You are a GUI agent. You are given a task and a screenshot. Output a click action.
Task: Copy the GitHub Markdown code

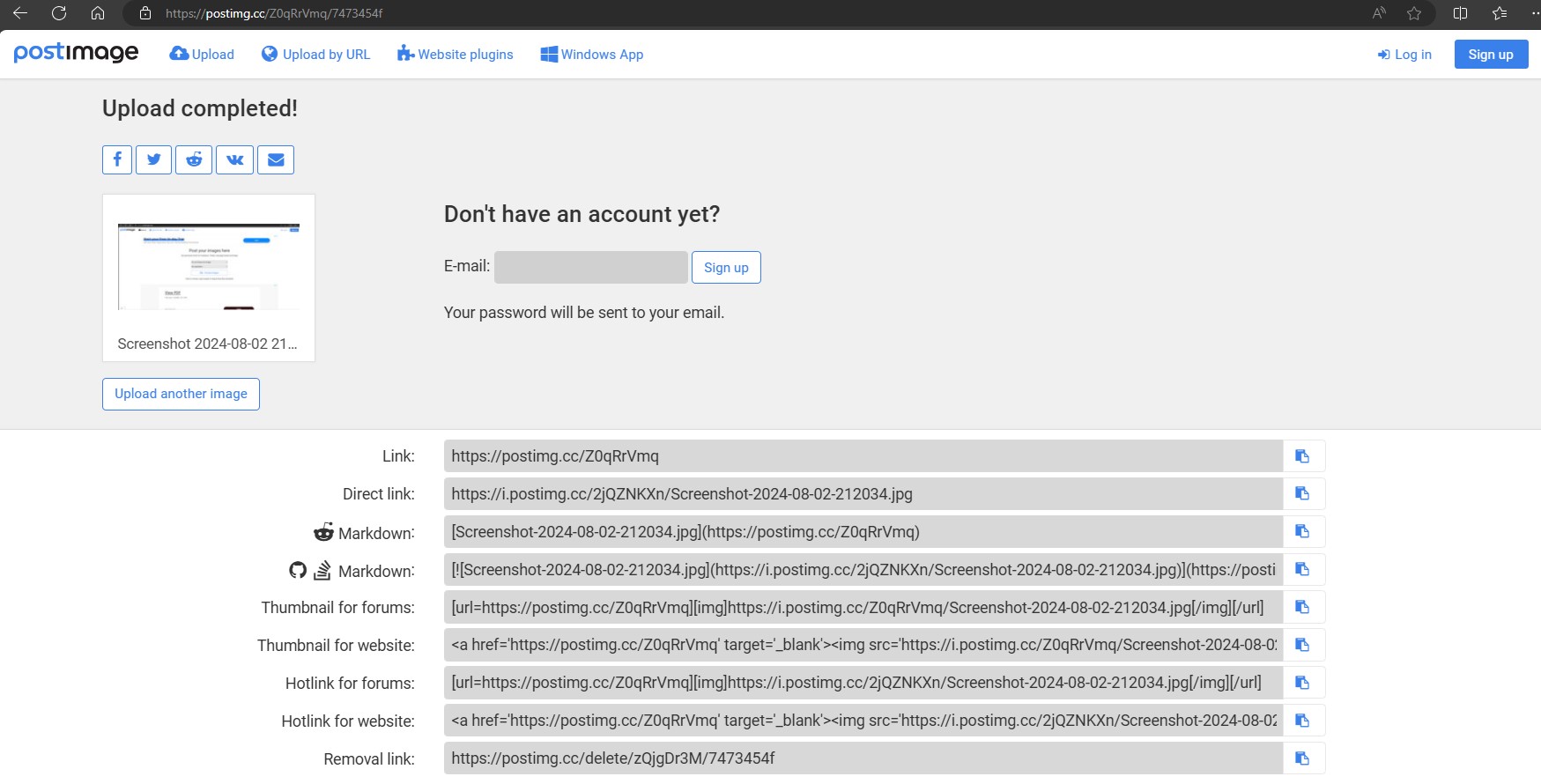pyautogui.click(x=1304, y=570)
